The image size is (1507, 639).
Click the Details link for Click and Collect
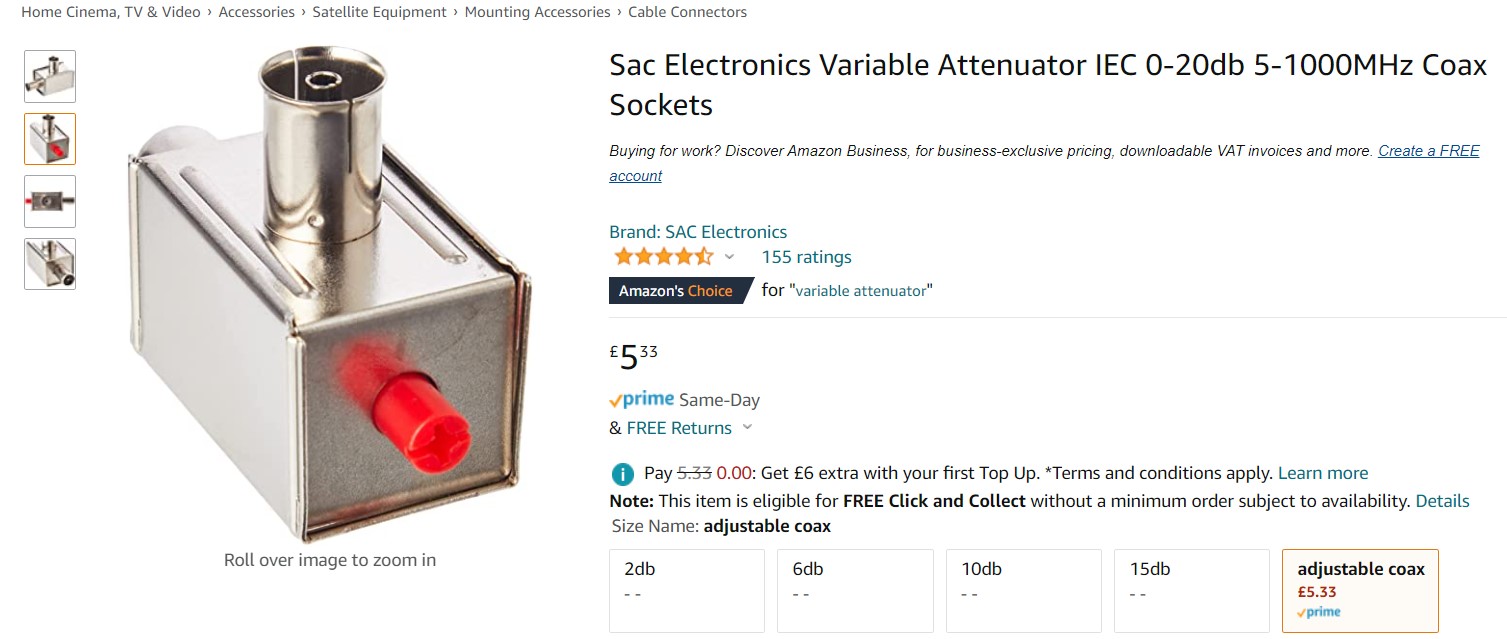[1441, 500]
